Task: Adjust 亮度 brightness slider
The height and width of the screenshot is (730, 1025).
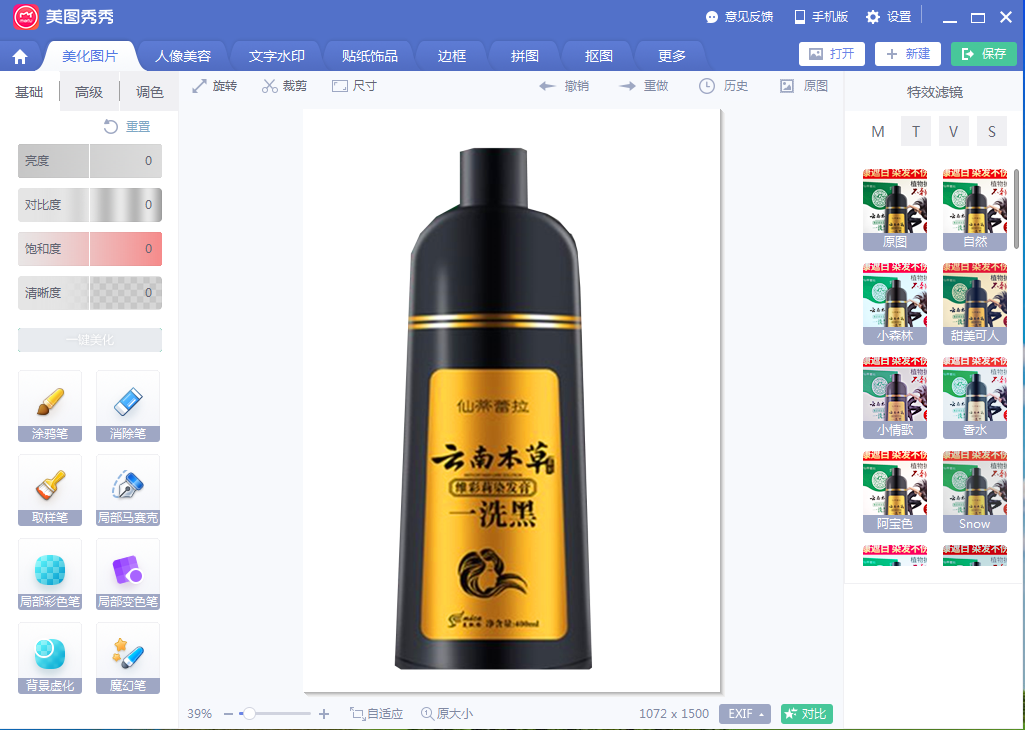Action: [90, 161]
